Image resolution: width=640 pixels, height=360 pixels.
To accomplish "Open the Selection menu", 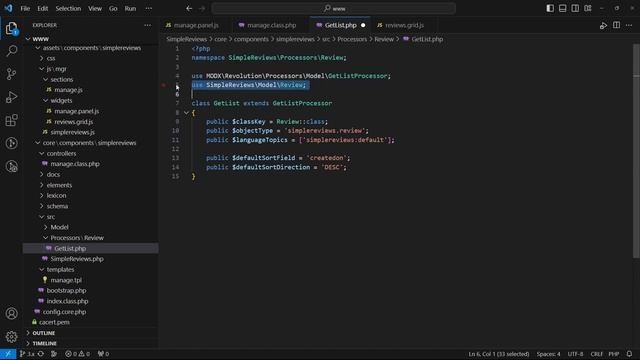I will point(68,8).
